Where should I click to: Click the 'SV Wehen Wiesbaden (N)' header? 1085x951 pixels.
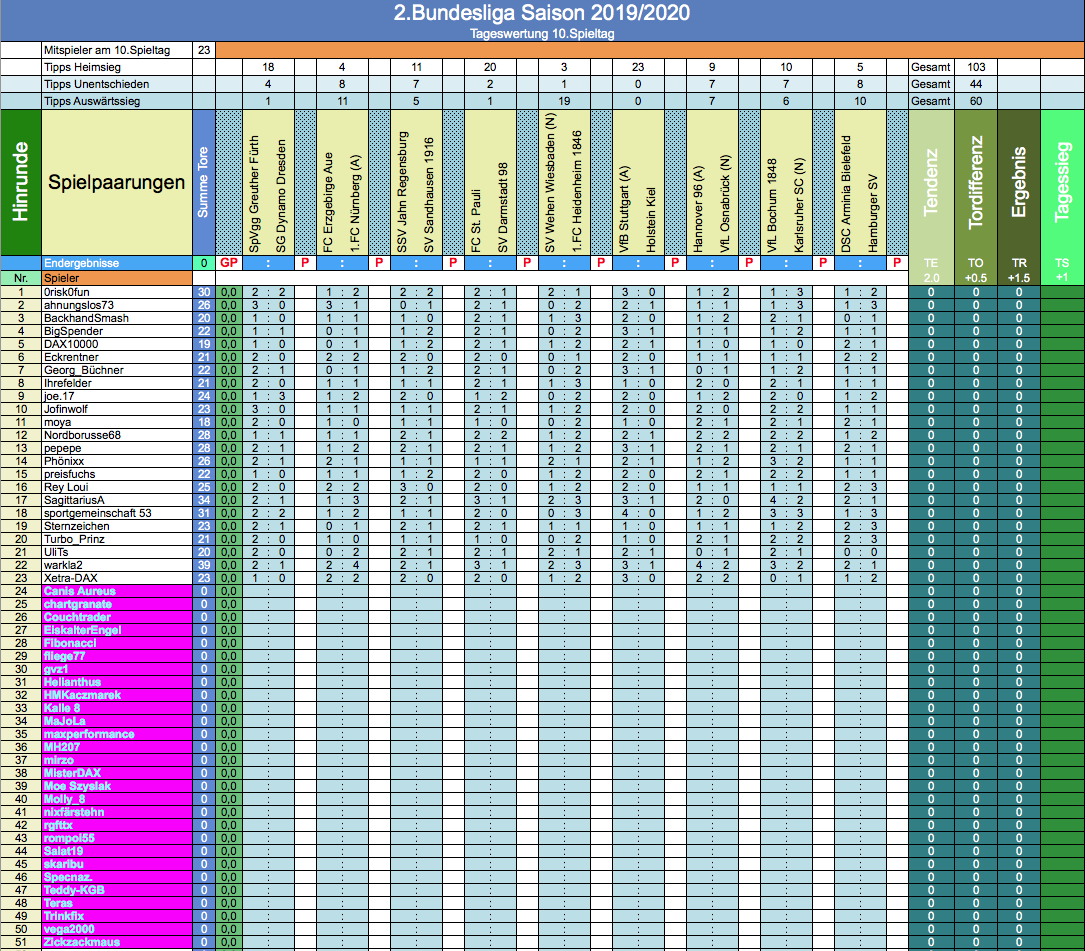(550, 183)
